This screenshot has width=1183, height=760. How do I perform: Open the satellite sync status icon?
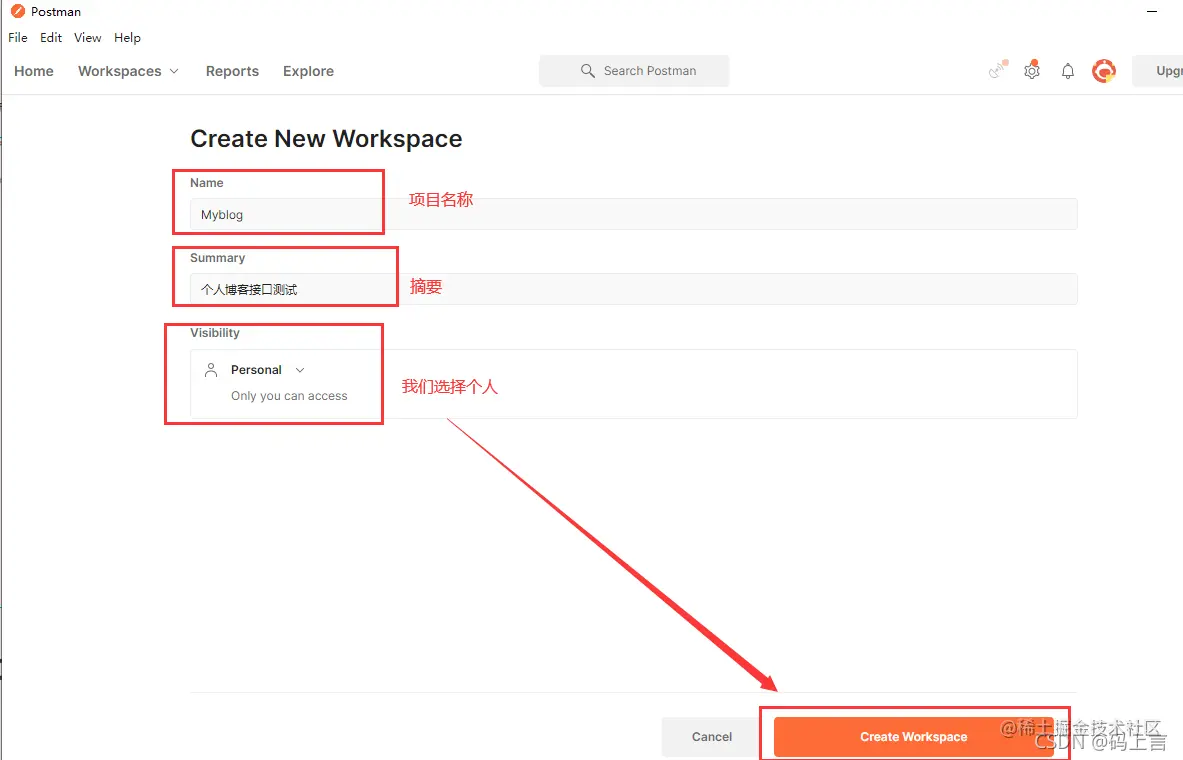998,70
